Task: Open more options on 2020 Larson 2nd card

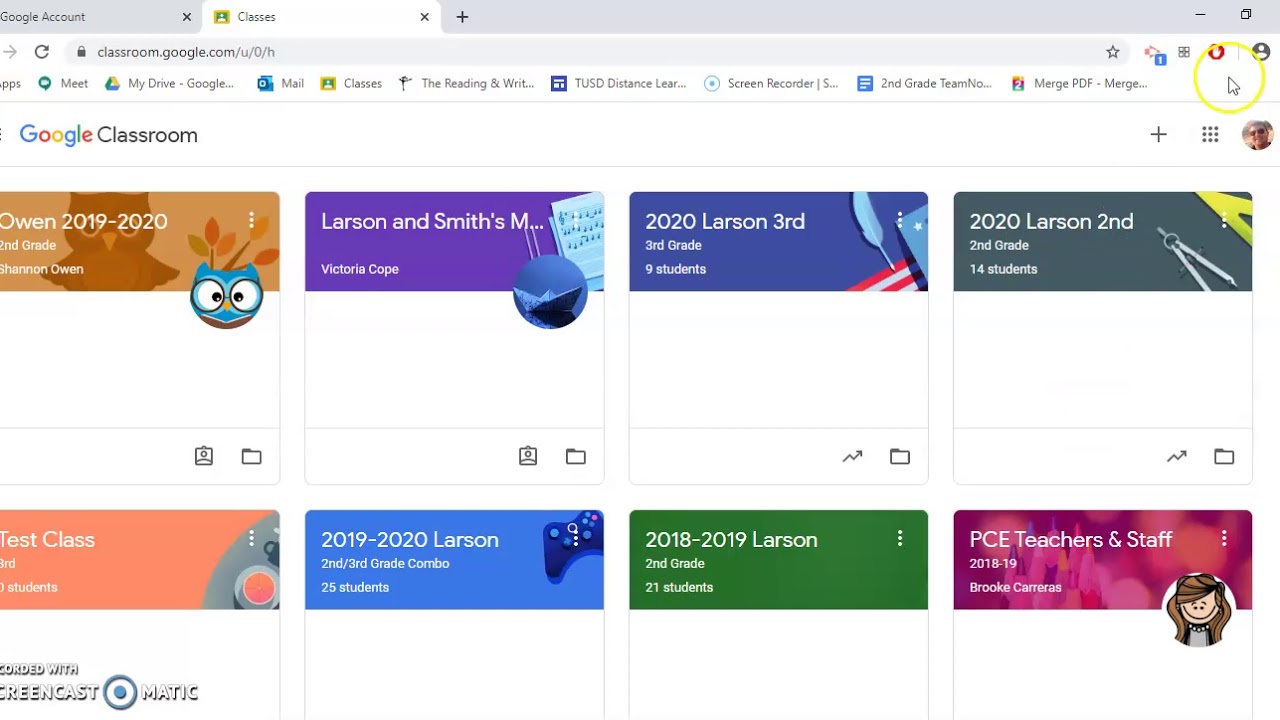Action: tap(1224, 220)
